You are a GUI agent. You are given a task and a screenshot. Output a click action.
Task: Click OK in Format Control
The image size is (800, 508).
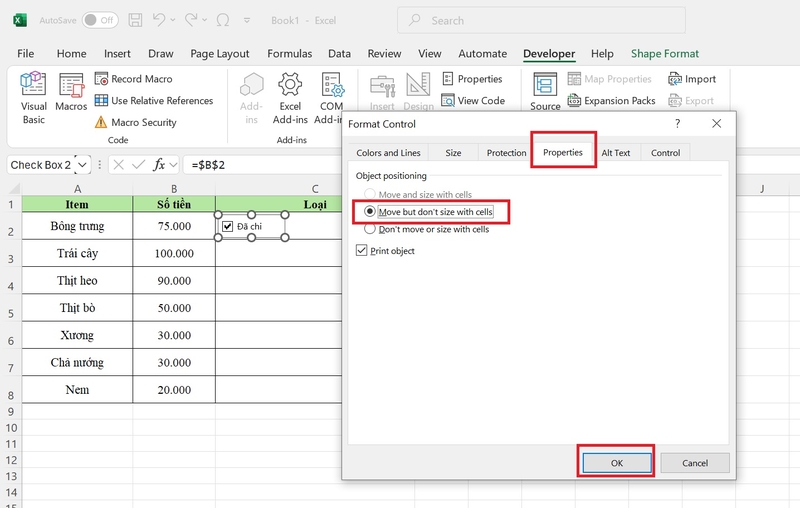tap(617, 463)
